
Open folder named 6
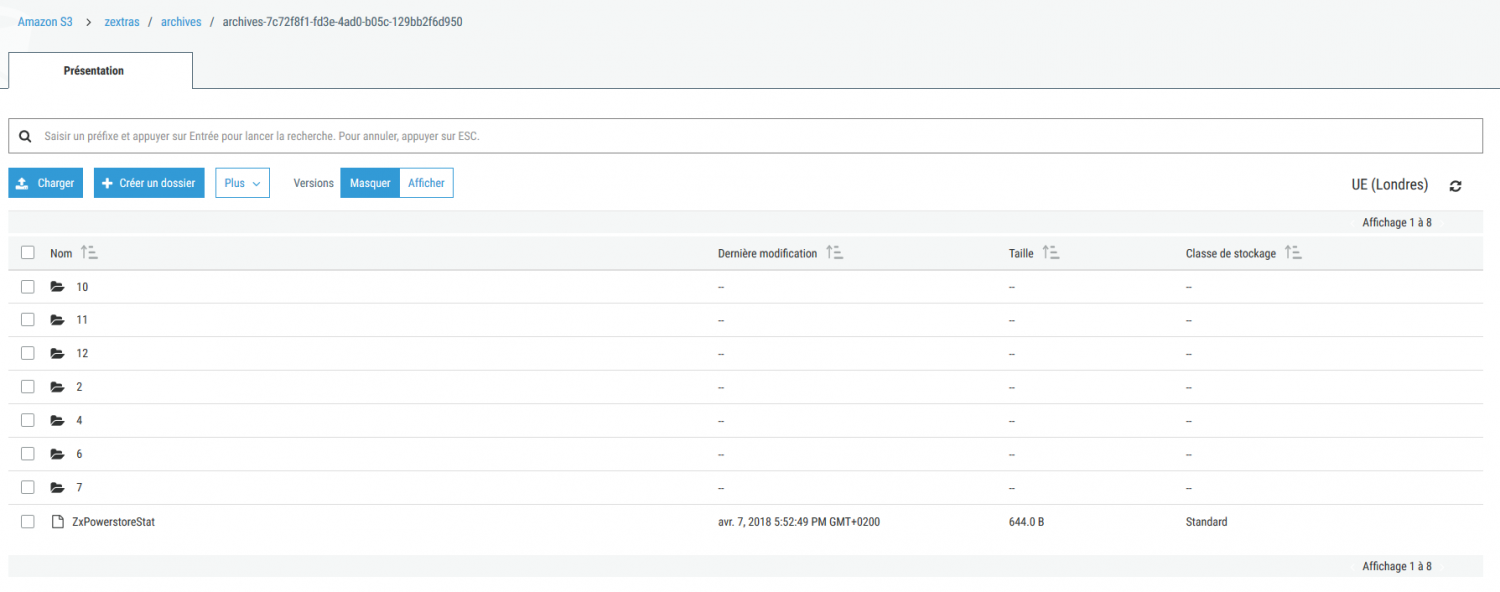coord(79,454)
